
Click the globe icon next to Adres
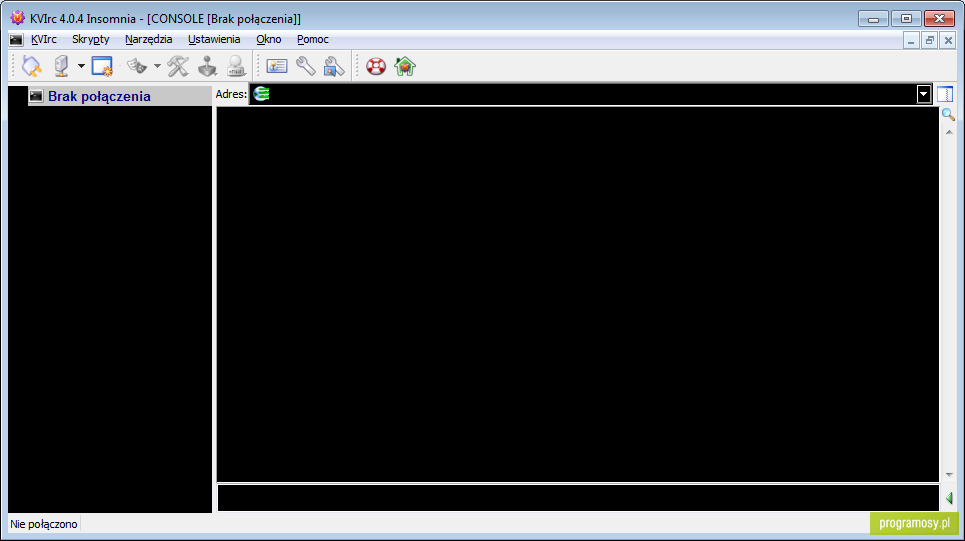click(x=262, y=94)
